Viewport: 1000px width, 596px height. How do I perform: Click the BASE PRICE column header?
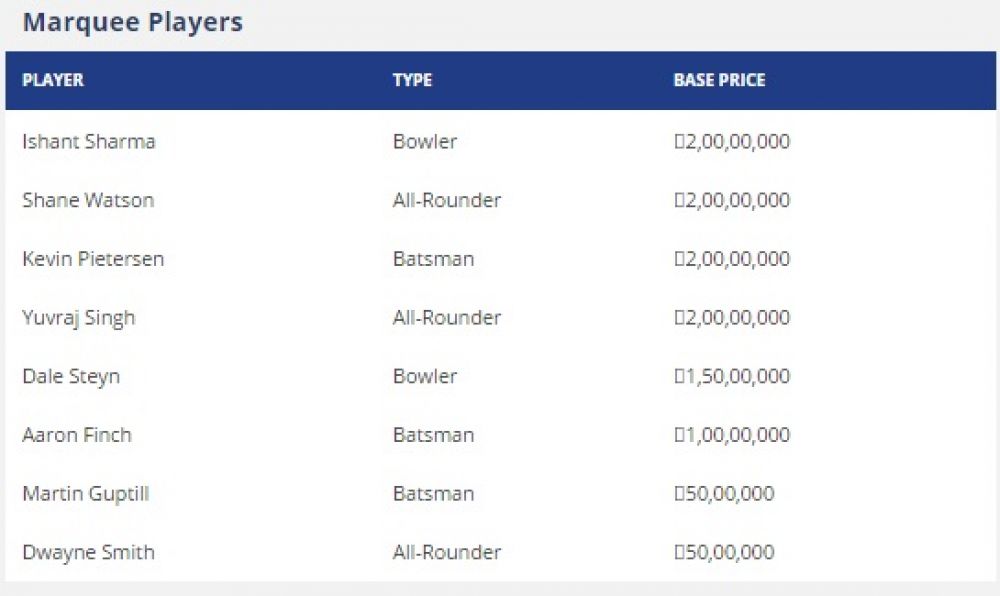pyautogui.click(x=719, y=80)
